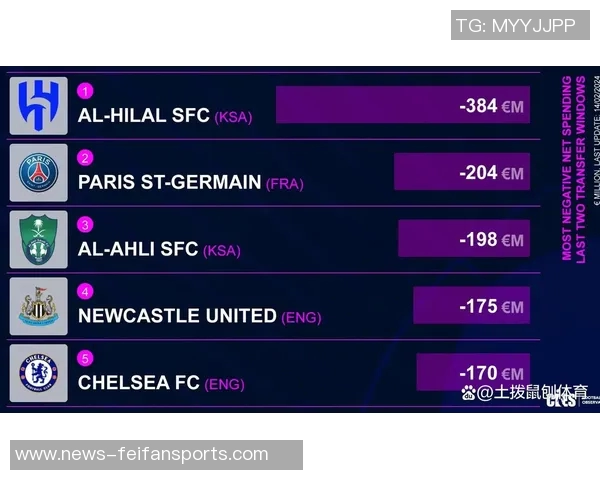600x480 pixels.
Task: Click the pink rank 5 badge
Action: pos(85,358)
